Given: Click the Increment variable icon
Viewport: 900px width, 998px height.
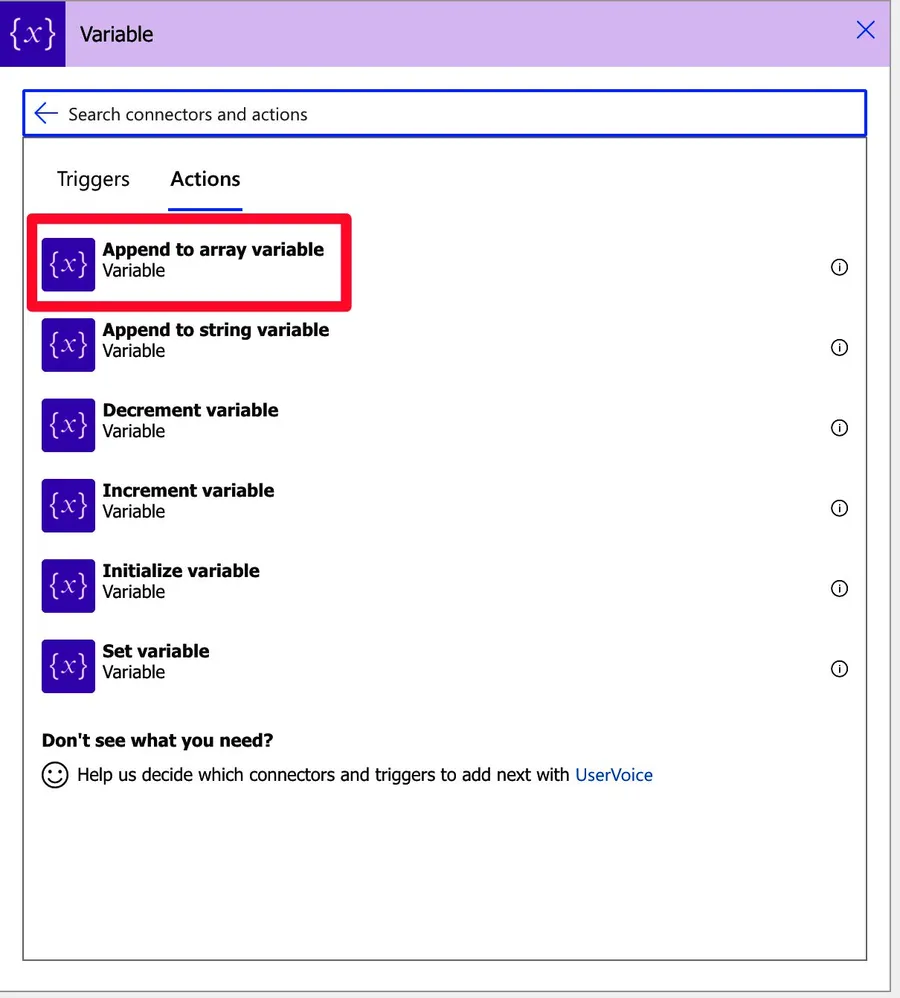Looking at the screenshot, I should click(68, 505).
